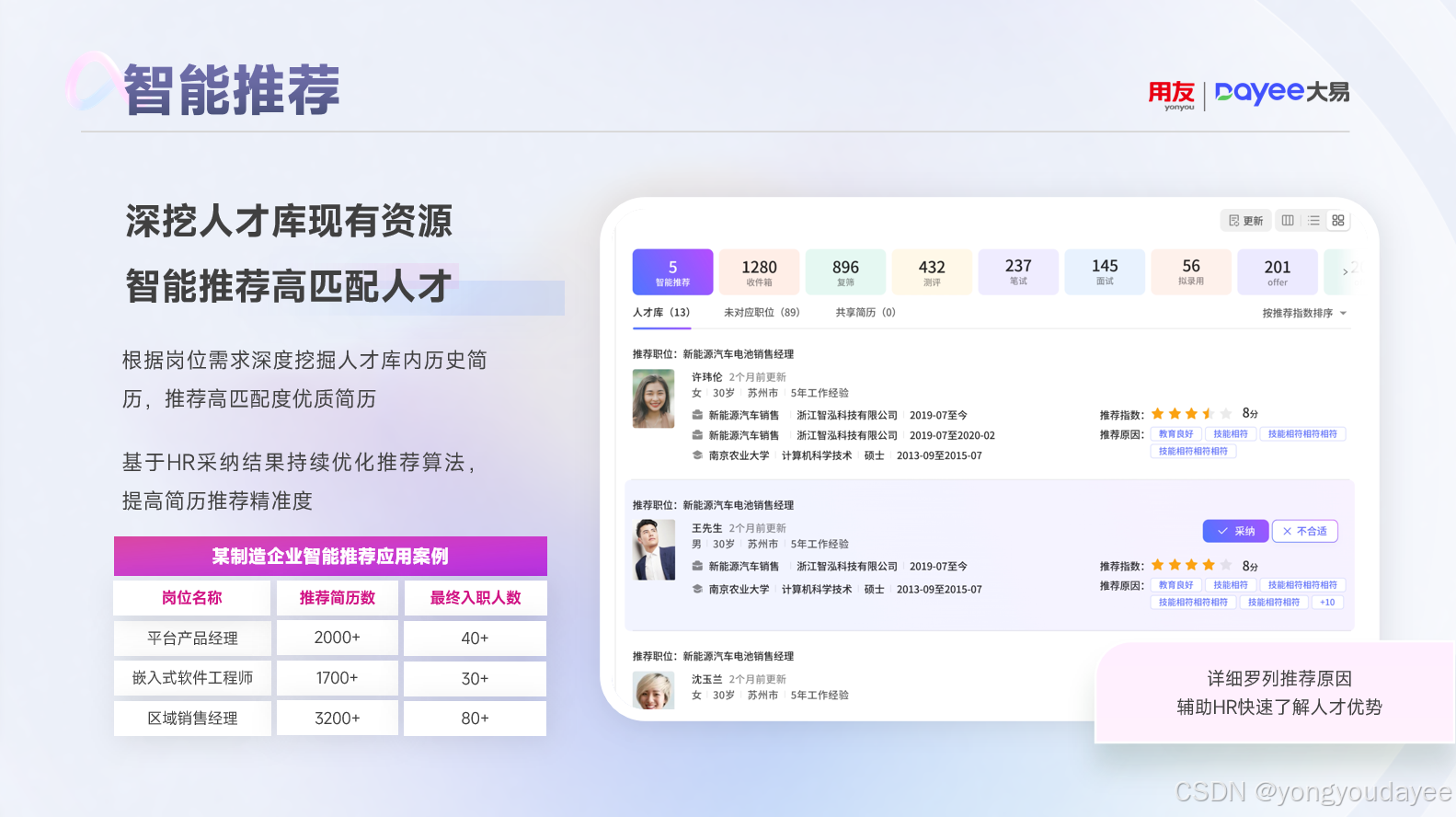Reject 王先生 with the 不合适 button
The image size is (1456, 817).
click(1304, 531)
